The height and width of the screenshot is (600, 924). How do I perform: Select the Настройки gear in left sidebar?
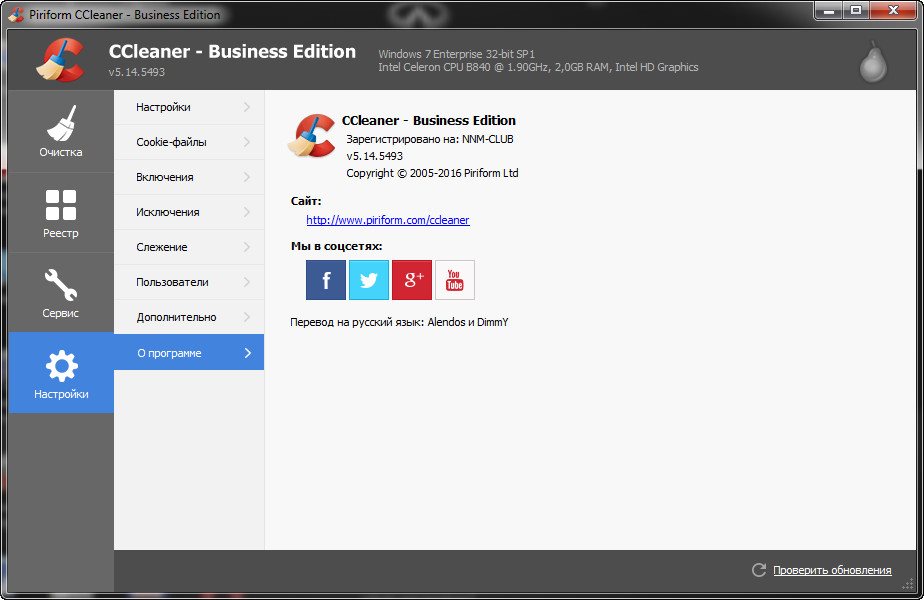coord(61,372)
